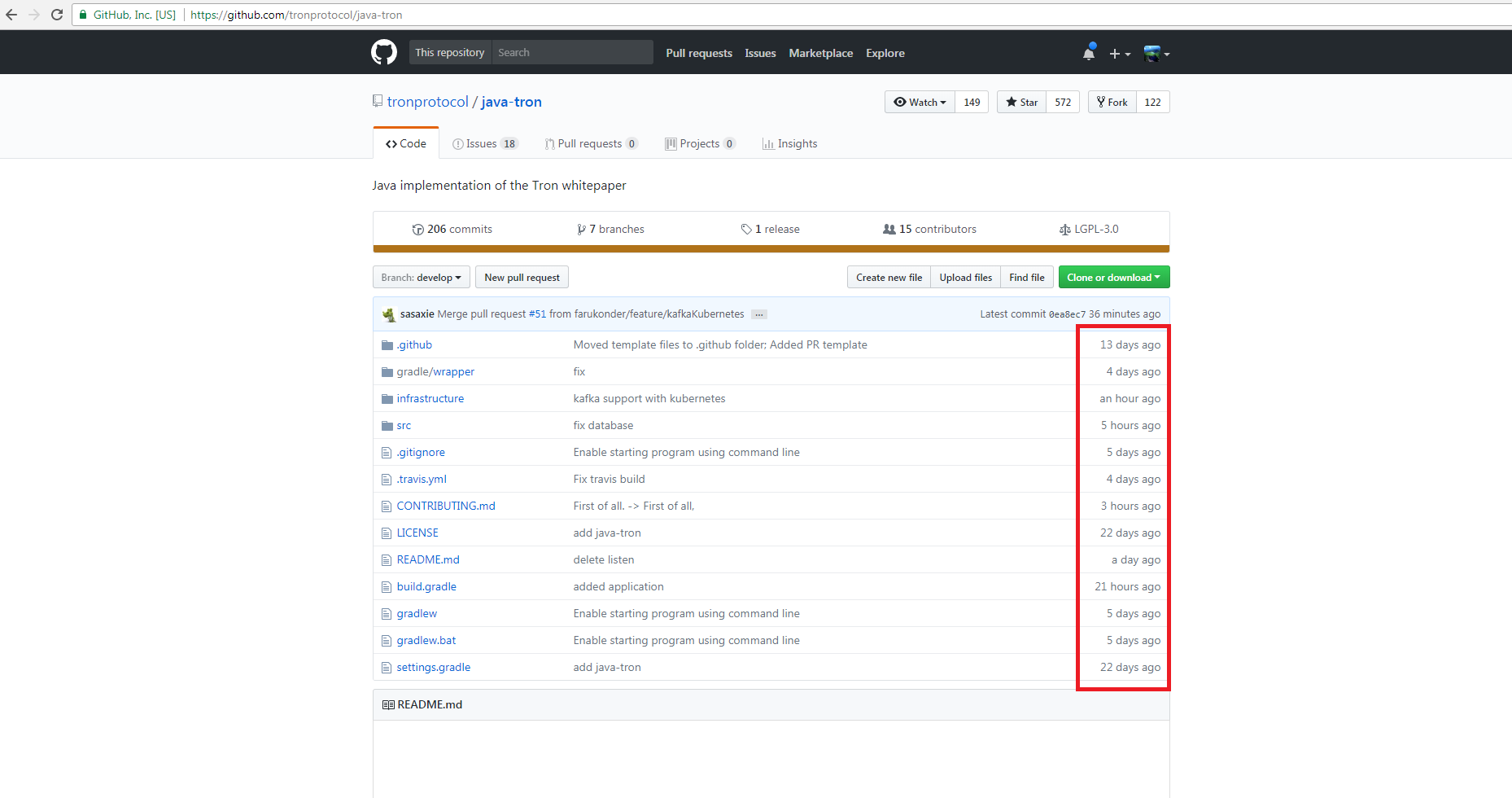The image size is (1512, 798).
Task: Click New pull request button
Action: 522,277
